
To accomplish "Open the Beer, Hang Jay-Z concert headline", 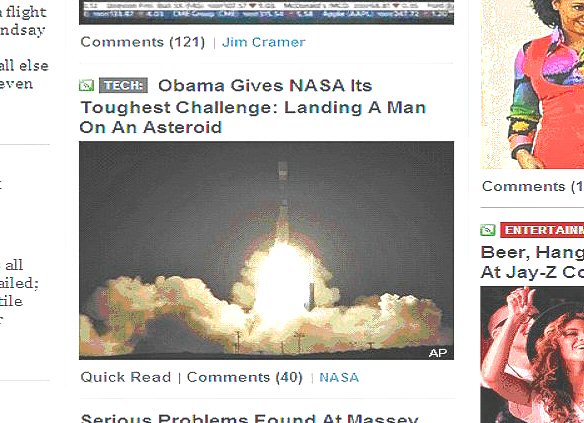I will [x=532, y=262].
